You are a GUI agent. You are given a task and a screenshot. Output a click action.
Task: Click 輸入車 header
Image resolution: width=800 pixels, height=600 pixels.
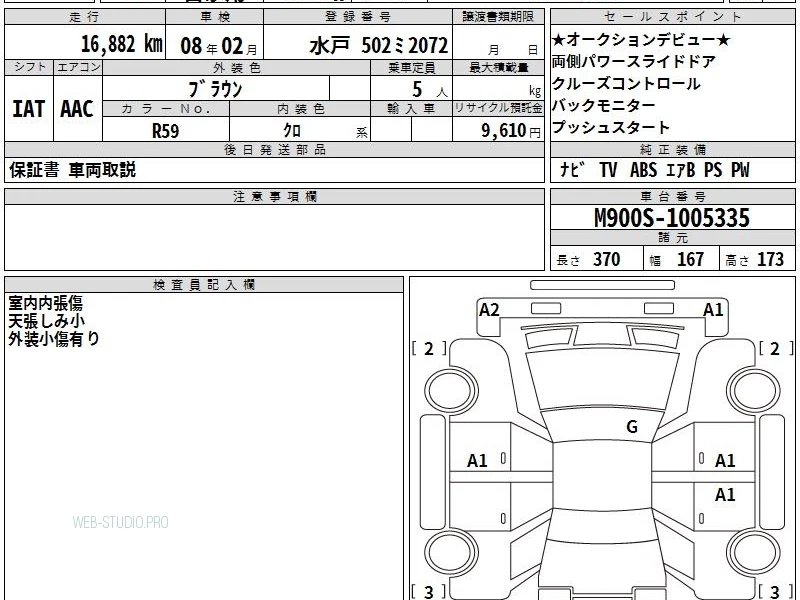coord(411,109)
